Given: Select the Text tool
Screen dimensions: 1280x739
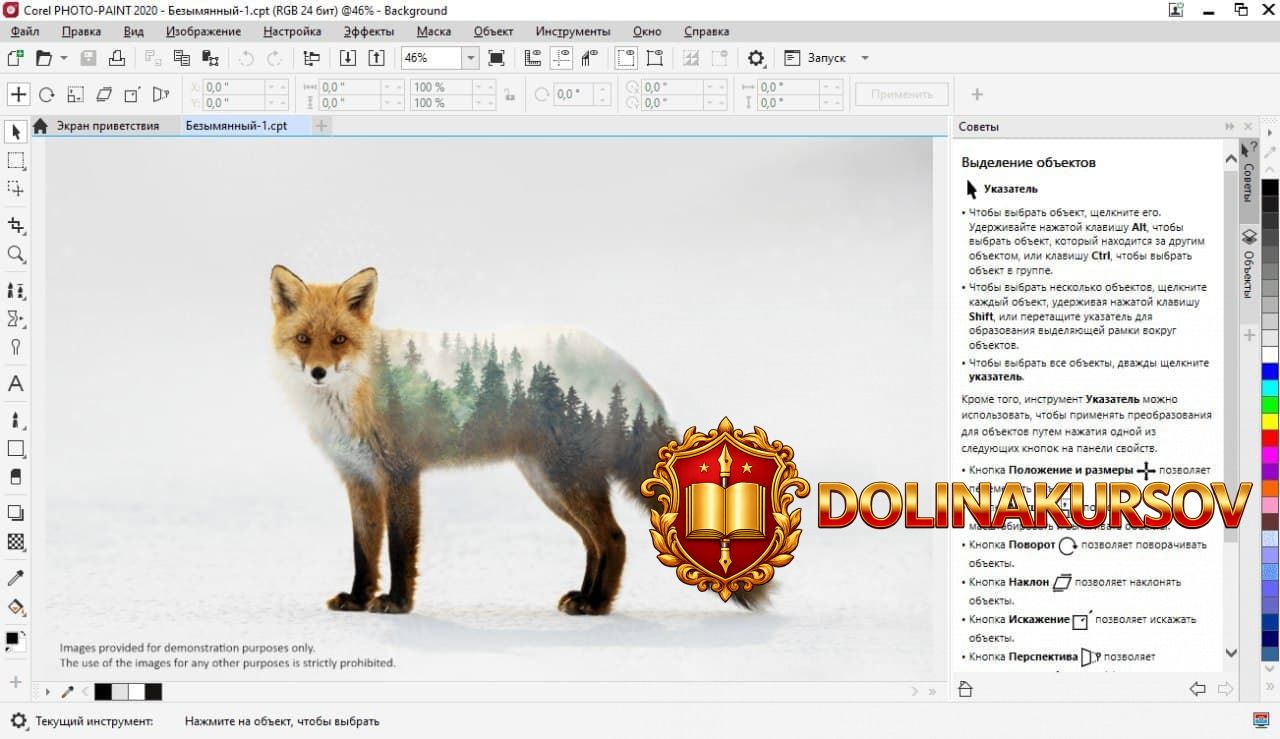Looking at the screenshot, I should [x=15, y=383].
